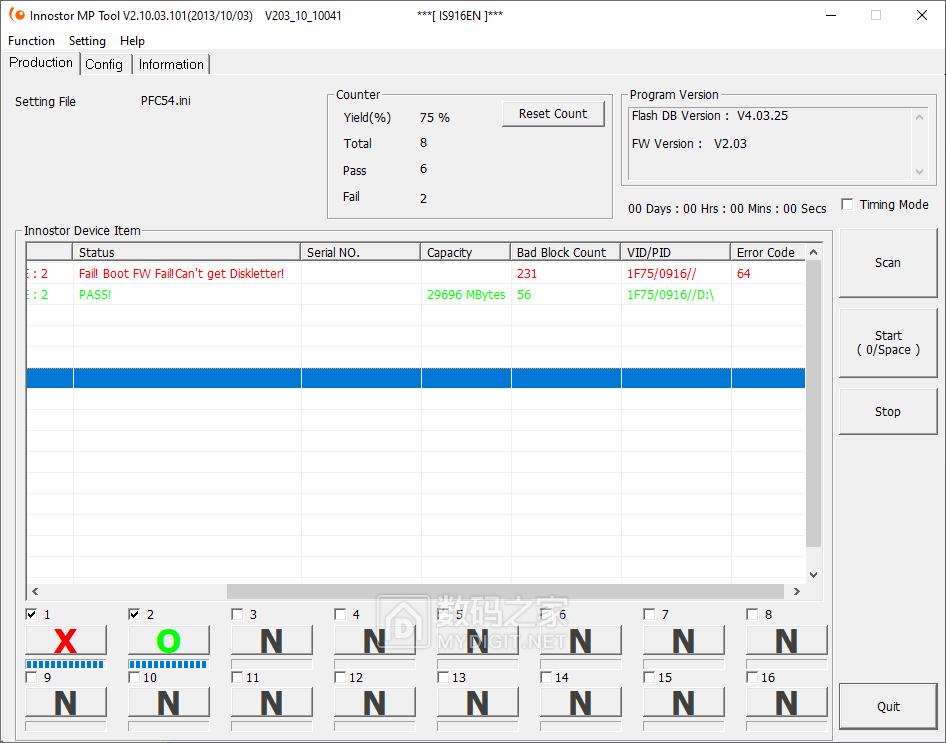
Task: Click the Quit button
Action: click(x=888, y=706)
